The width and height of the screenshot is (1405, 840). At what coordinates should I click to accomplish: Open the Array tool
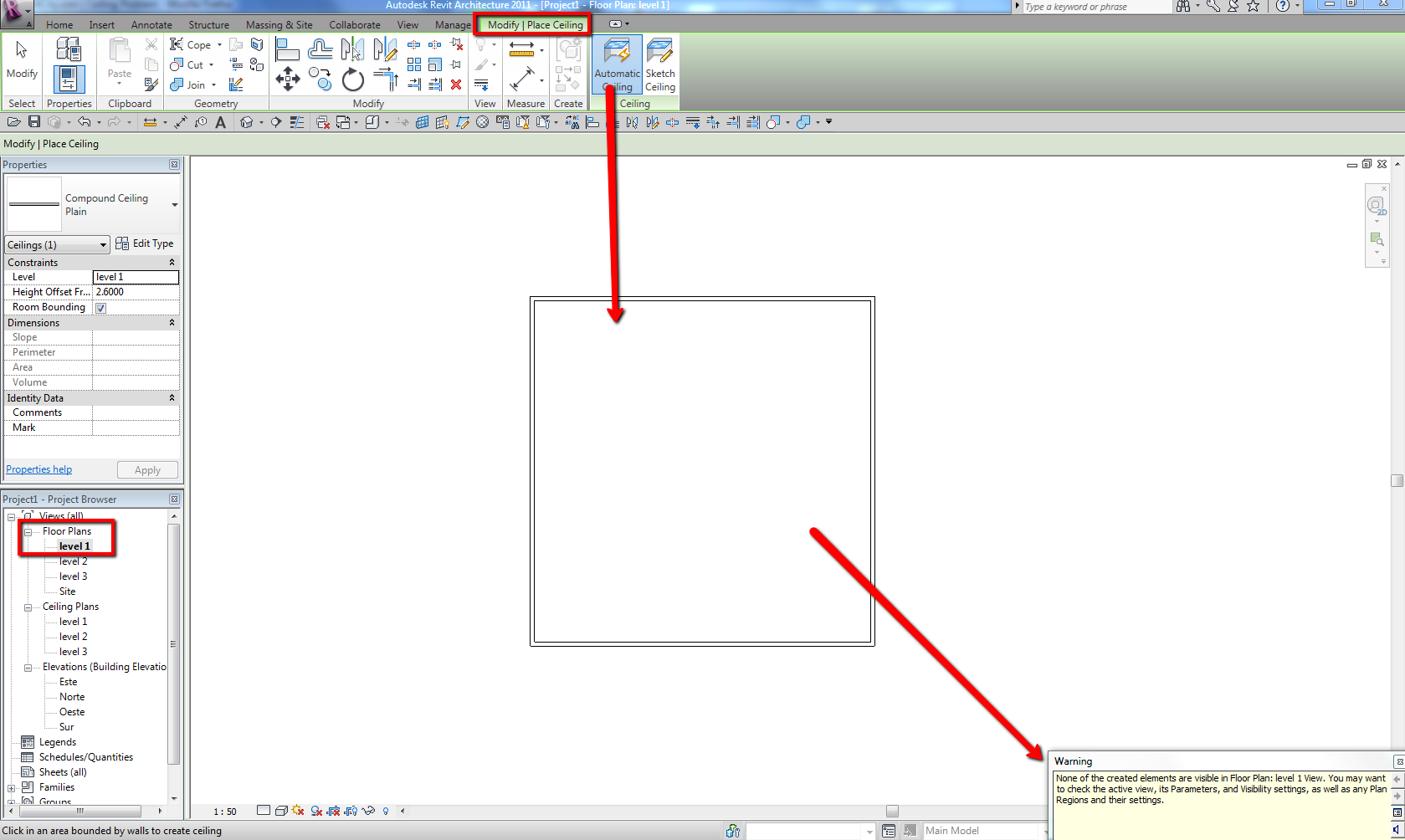[x=414, y=64]
